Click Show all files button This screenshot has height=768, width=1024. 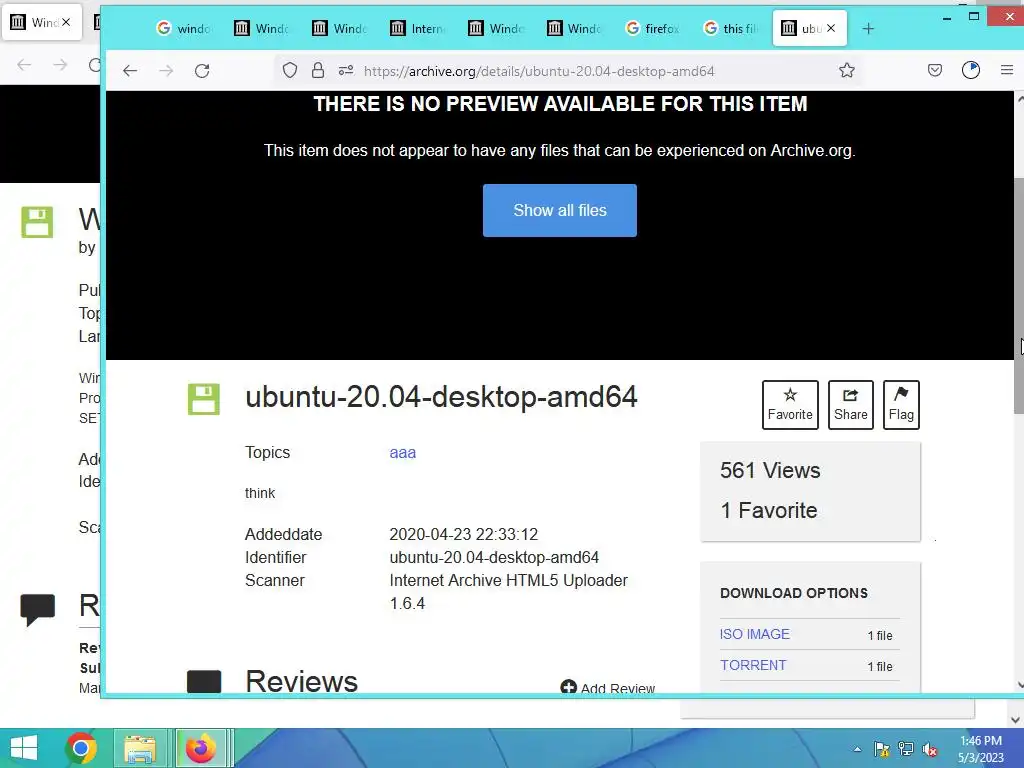(x=560, y=210)
